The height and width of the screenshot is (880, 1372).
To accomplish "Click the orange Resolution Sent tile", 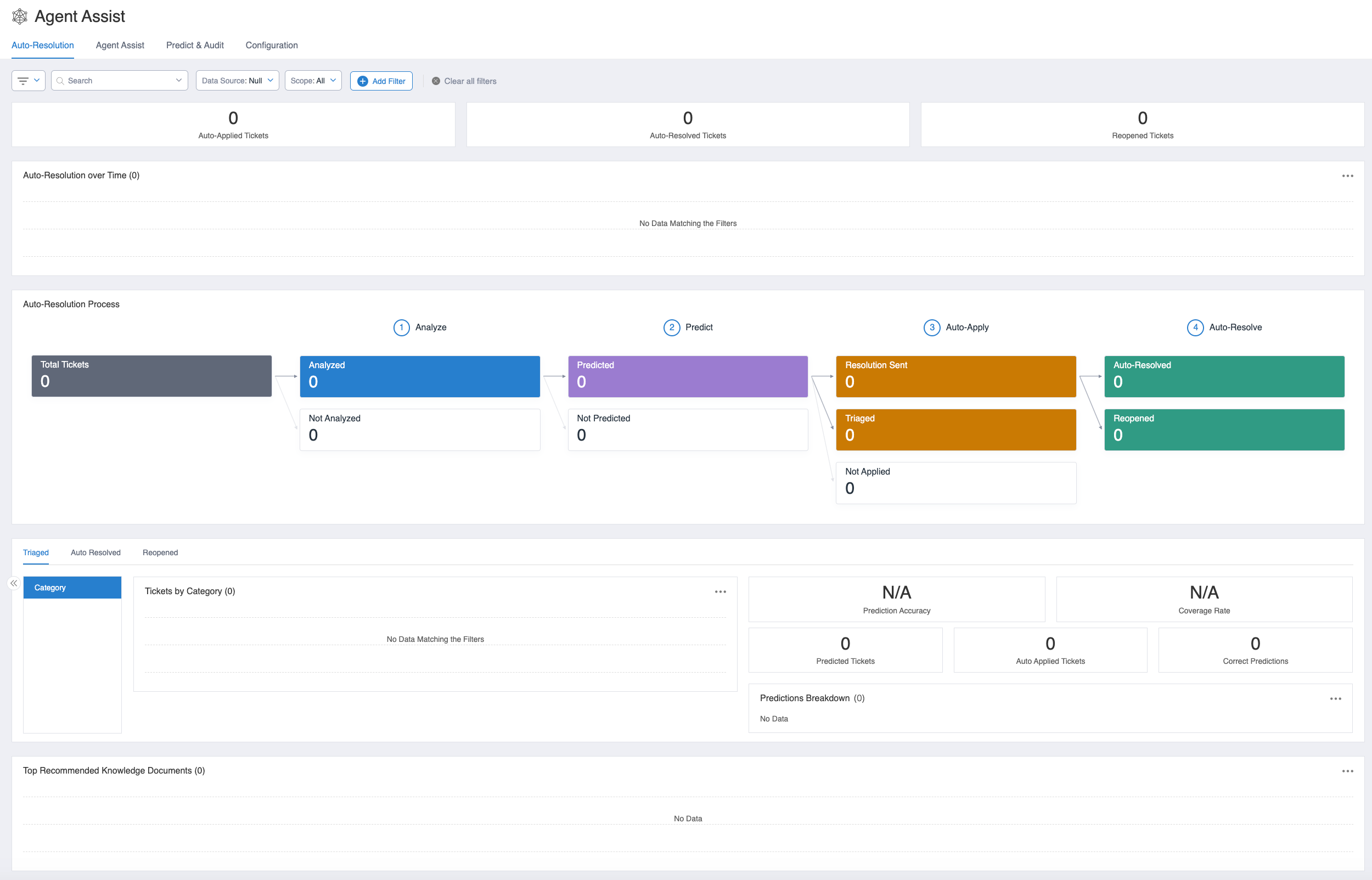I will point(955,376).
